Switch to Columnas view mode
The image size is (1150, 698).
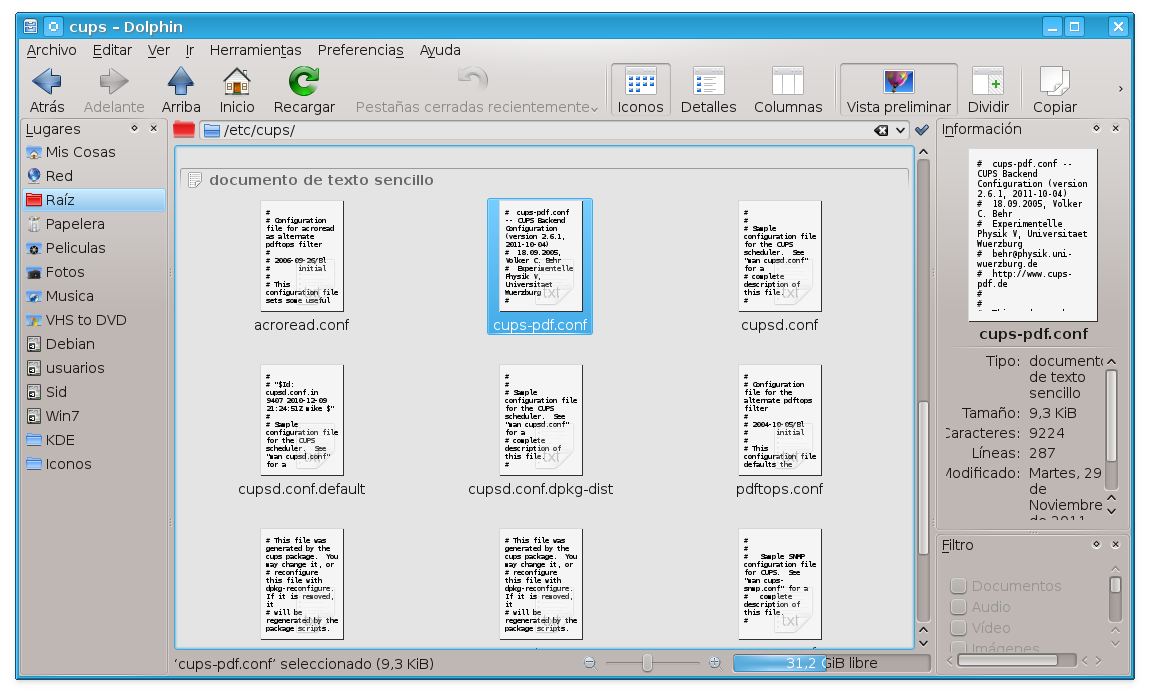tap(787, 88)
